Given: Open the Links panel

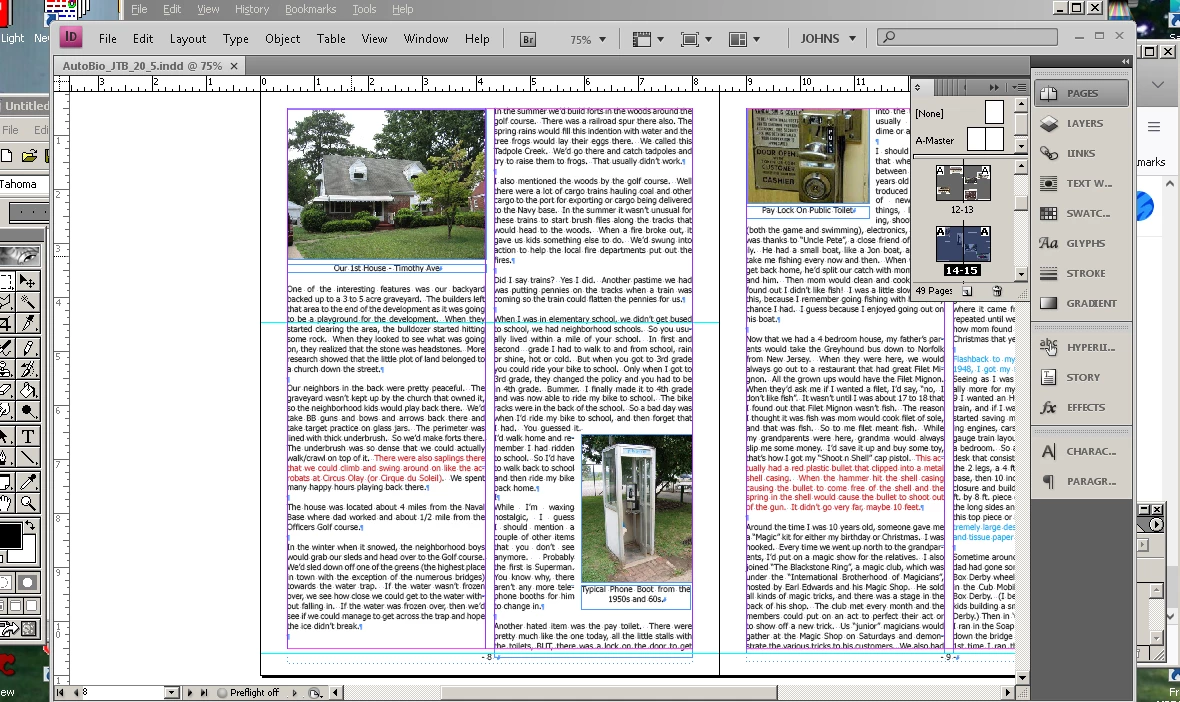Looking at the screenshot, I should [1081, 153].
